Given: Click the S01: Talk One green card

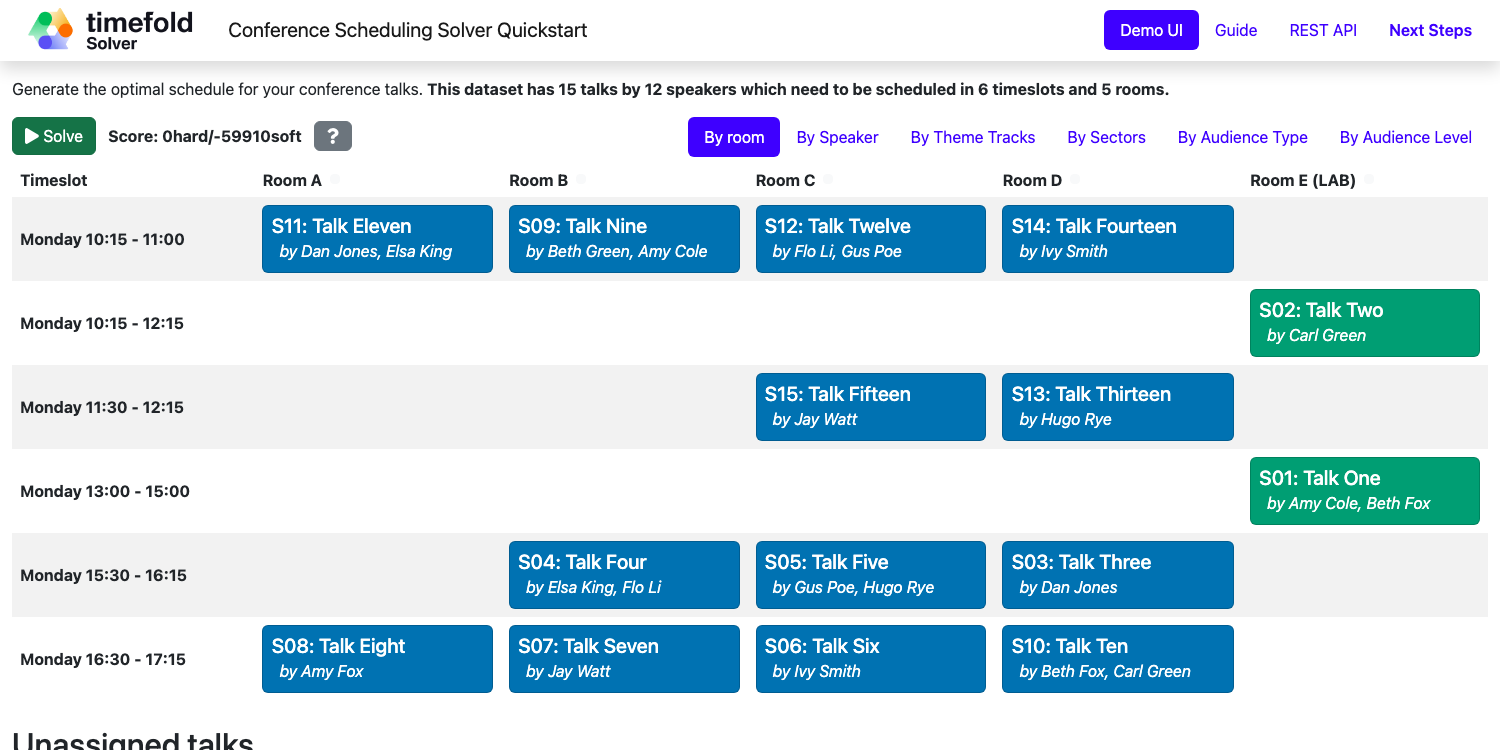Looking at the screenshot, I should pyautogui.click(x=1364, y=491).
